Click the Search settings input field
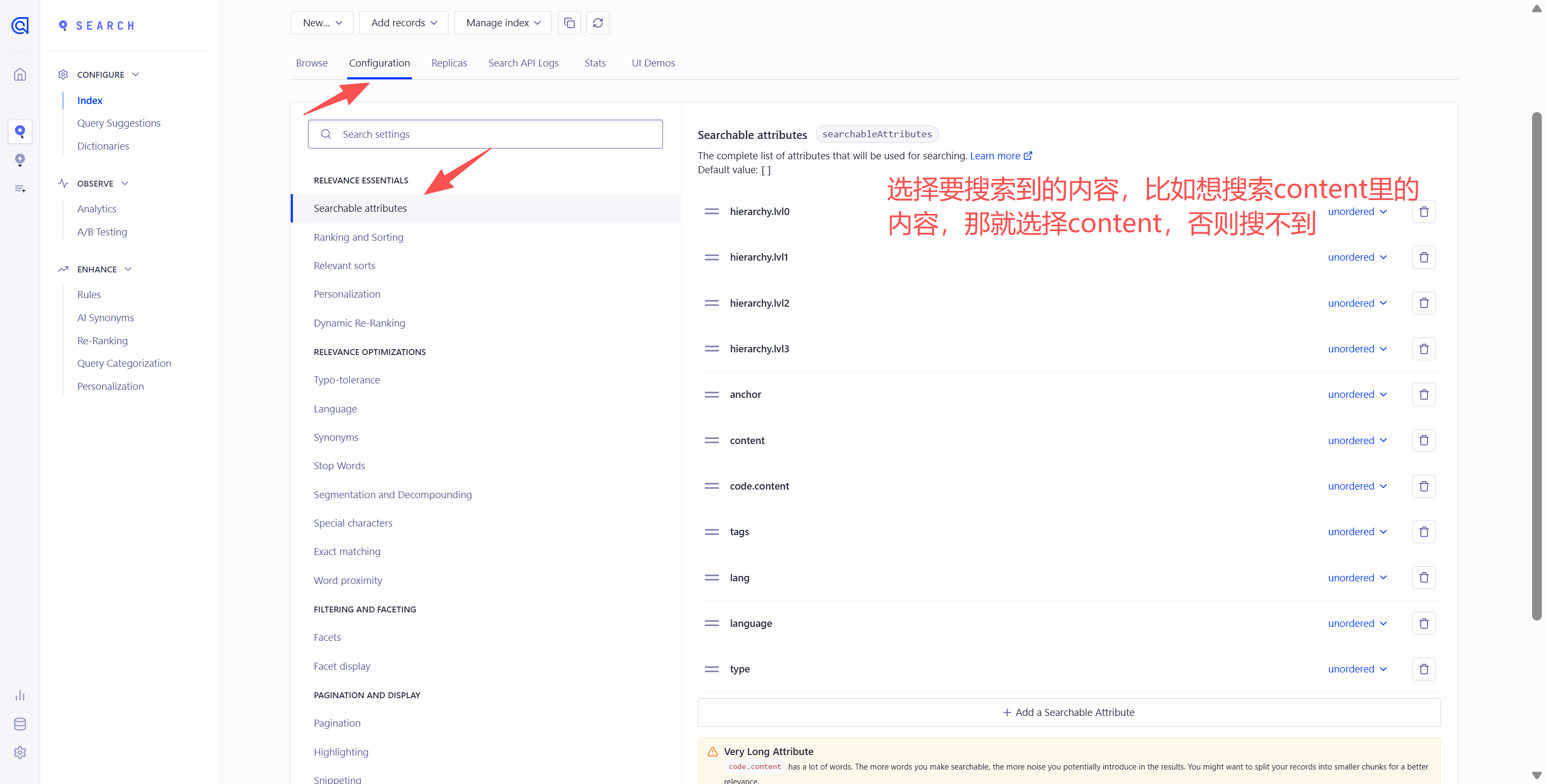This screenshot has width=1545, height=784. point(484,134)
